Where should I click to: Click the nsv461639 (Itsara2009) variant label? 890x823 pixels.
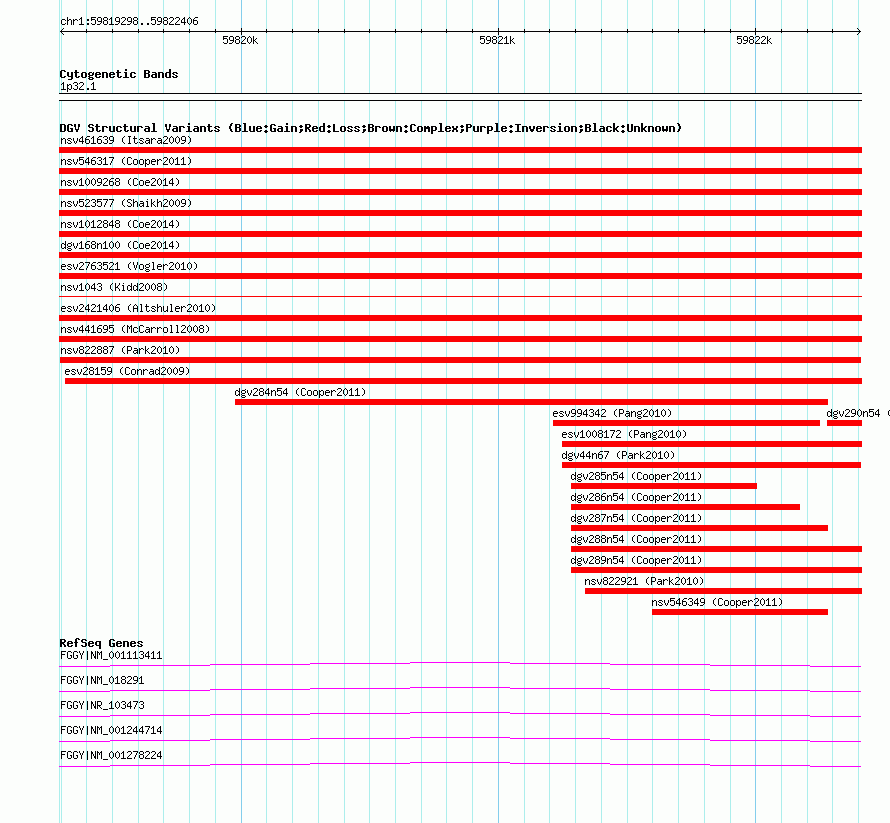click(x=126, y=140)
